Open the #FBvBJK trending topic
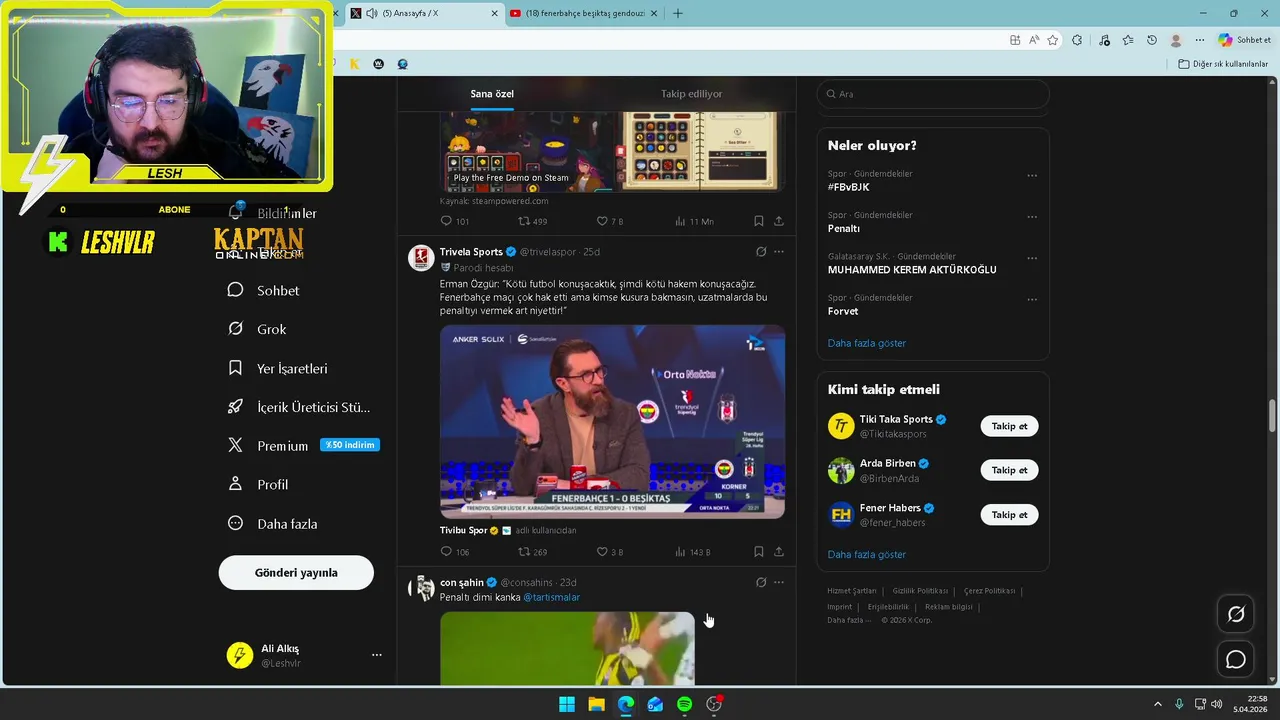 click(848, 187)
